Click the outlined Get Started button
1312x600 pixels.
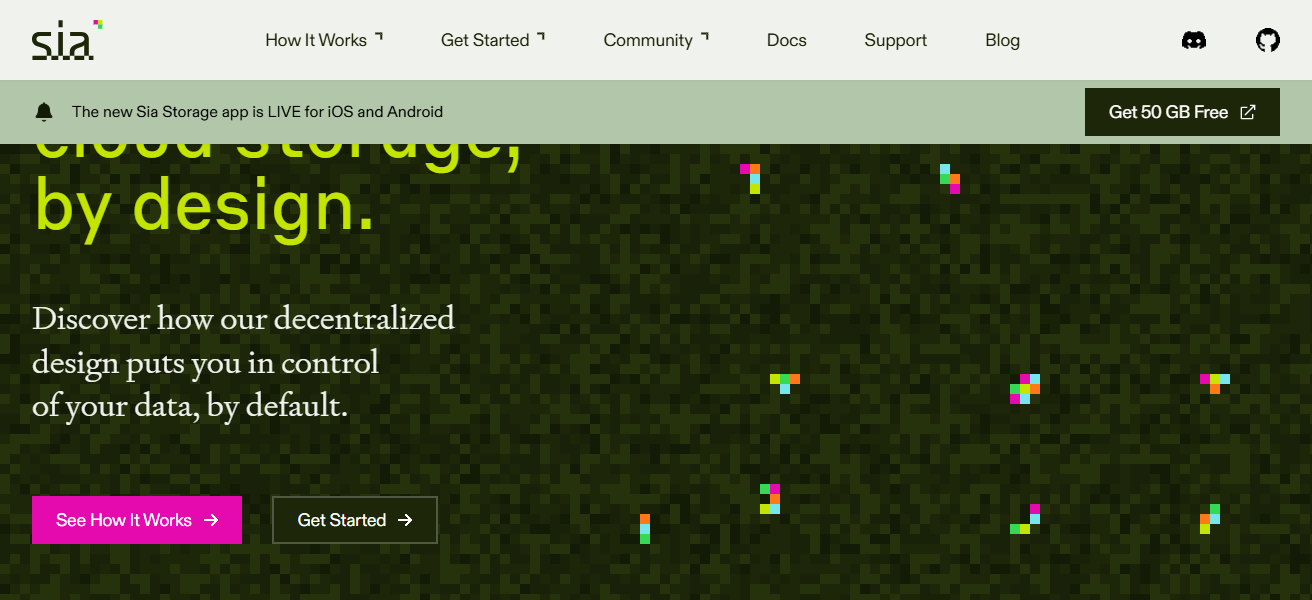point(355,520)
